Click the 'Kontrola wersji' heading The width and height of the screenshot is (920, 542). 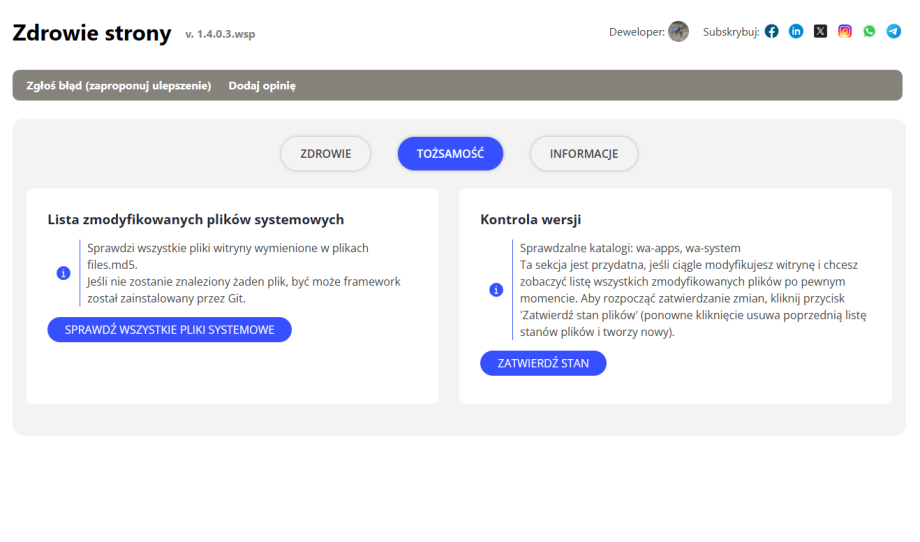pyautogui.click(x=530, y=219)
